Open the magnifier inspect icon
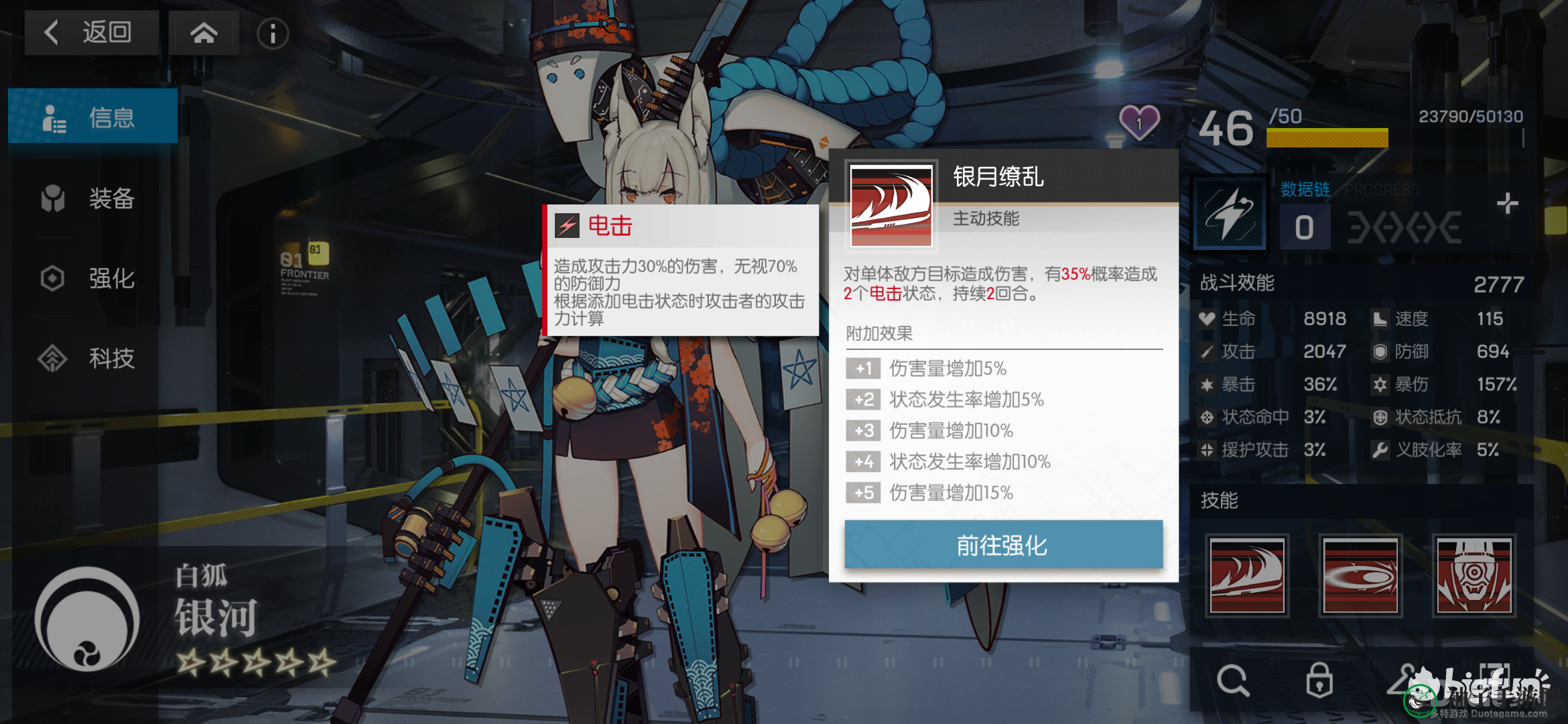 pos(1233,680)
